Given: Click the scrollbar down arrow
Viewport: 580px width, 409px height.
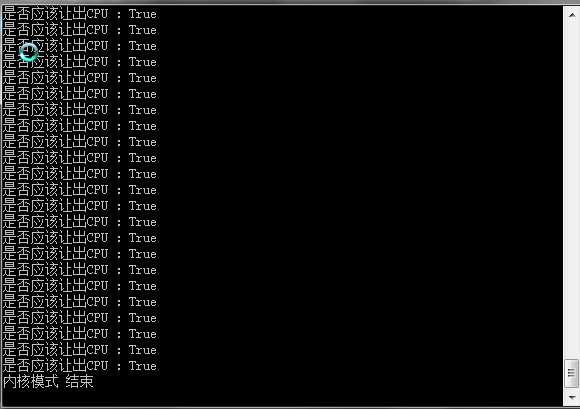Looking at the screenshot, I should [571, 398].
